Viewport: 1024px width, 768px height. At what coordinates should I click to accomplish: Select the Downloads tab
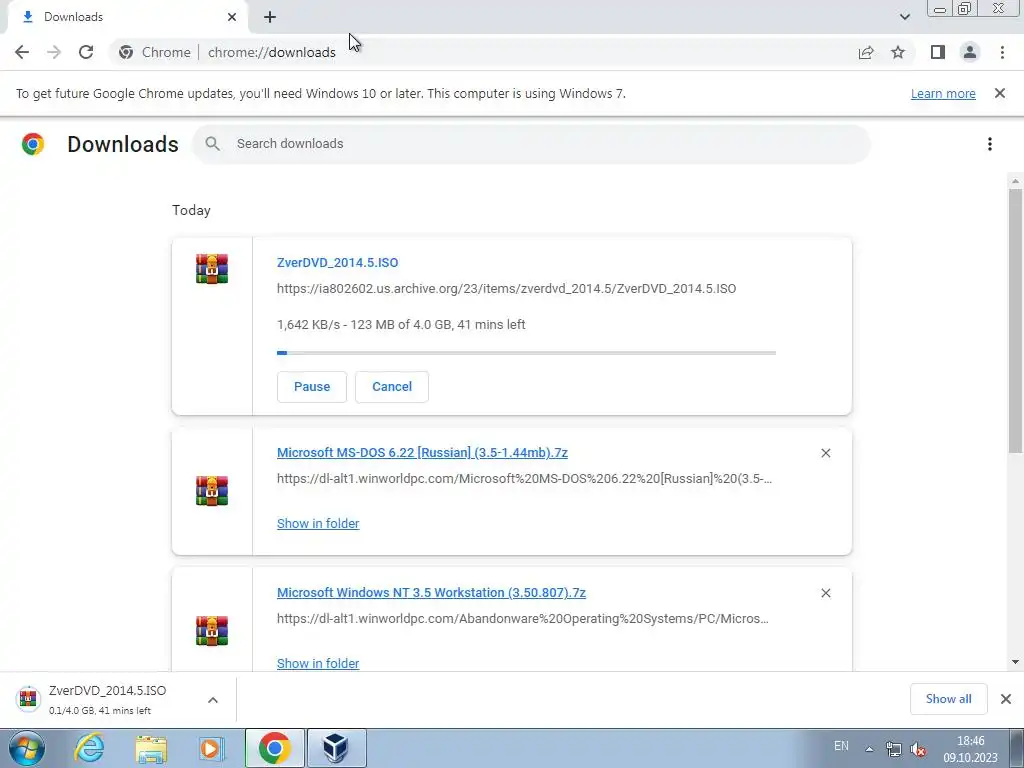point(128,17)
